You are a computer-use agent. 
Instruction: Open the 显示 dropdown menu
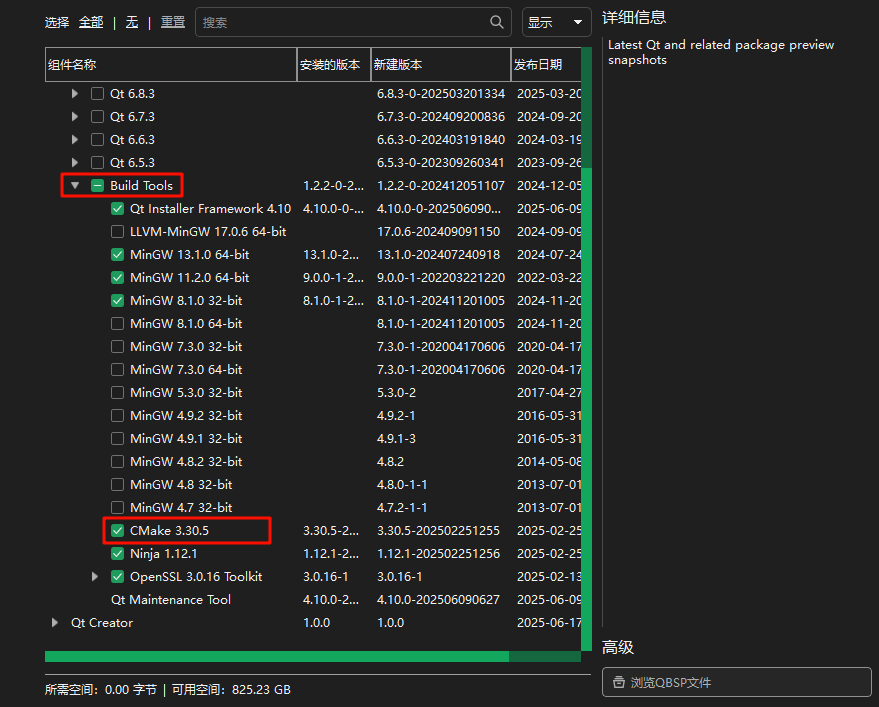tap(556, 22)
